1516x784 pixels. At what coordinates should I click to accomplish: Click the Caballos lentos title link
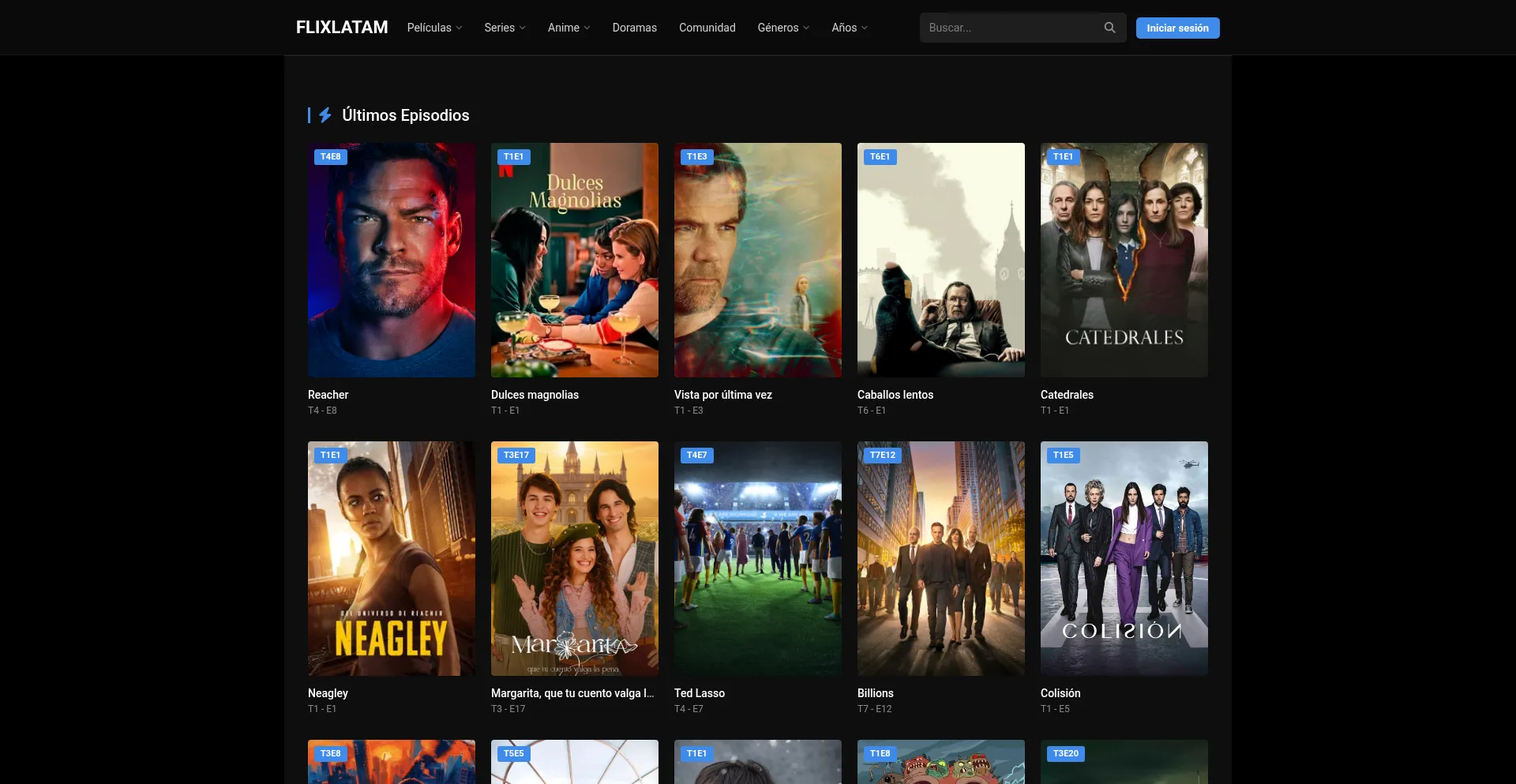click(x=895, y=395)
